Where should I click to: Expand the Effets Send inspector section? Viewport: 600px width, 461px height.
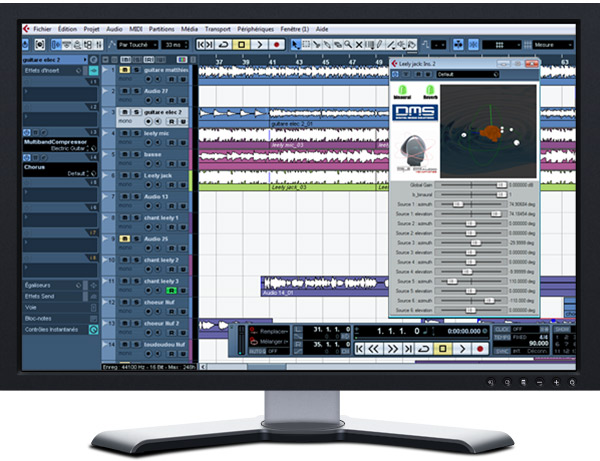61,296
